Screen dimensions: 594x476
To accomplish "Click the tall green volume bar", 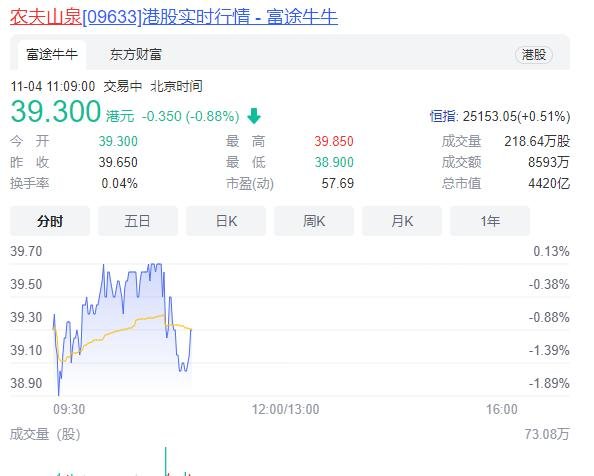I will (166, 461).
